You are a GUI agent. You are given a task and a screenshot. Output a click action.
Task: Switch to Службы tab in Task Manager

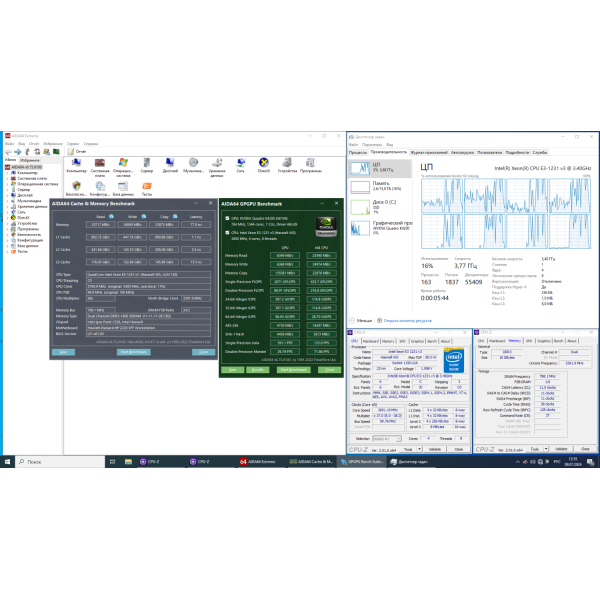[540, 152]
